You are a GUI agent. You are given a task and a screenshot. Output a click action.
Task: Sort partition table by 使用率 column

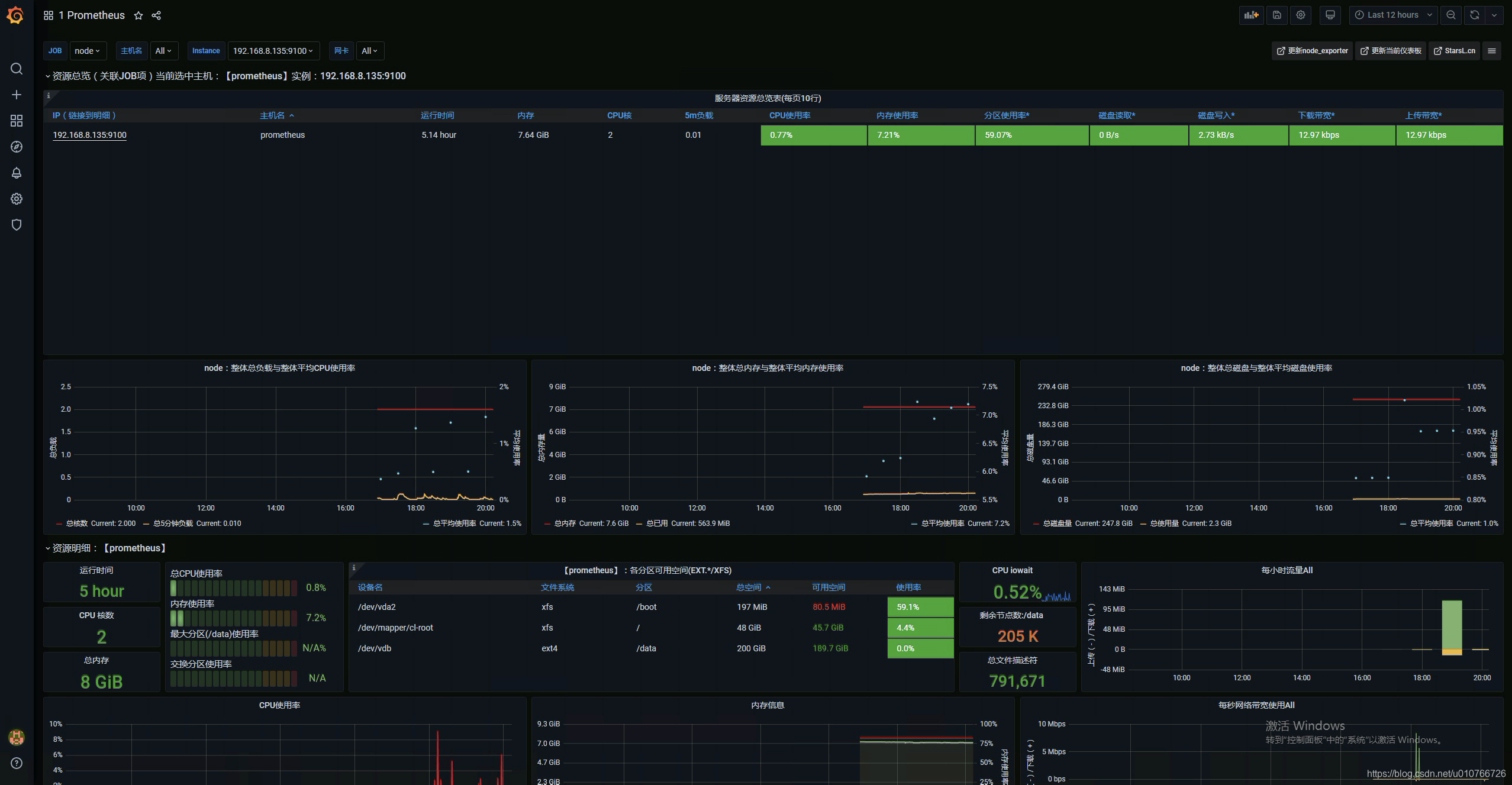(x=908, y=587)
